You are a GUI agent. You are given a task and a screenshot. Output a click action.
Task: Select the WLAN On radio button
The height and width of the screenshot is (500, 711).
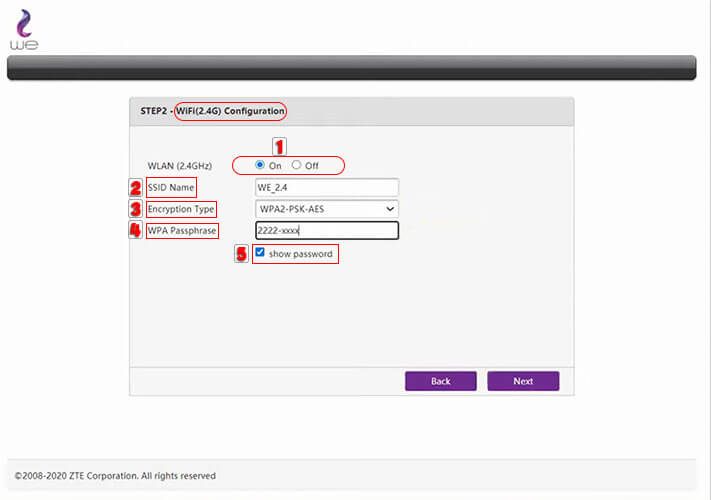click(x=260, y=165)
